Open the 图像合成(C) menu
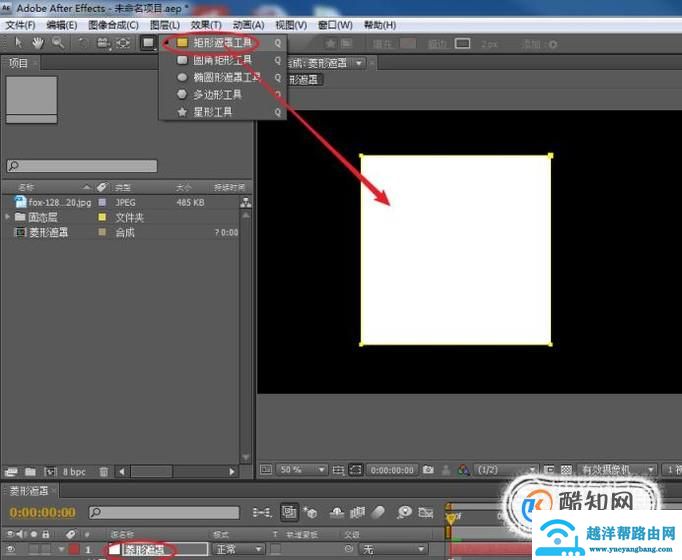The width and height of the screenshot is (682, 560). tap(113, 25)
